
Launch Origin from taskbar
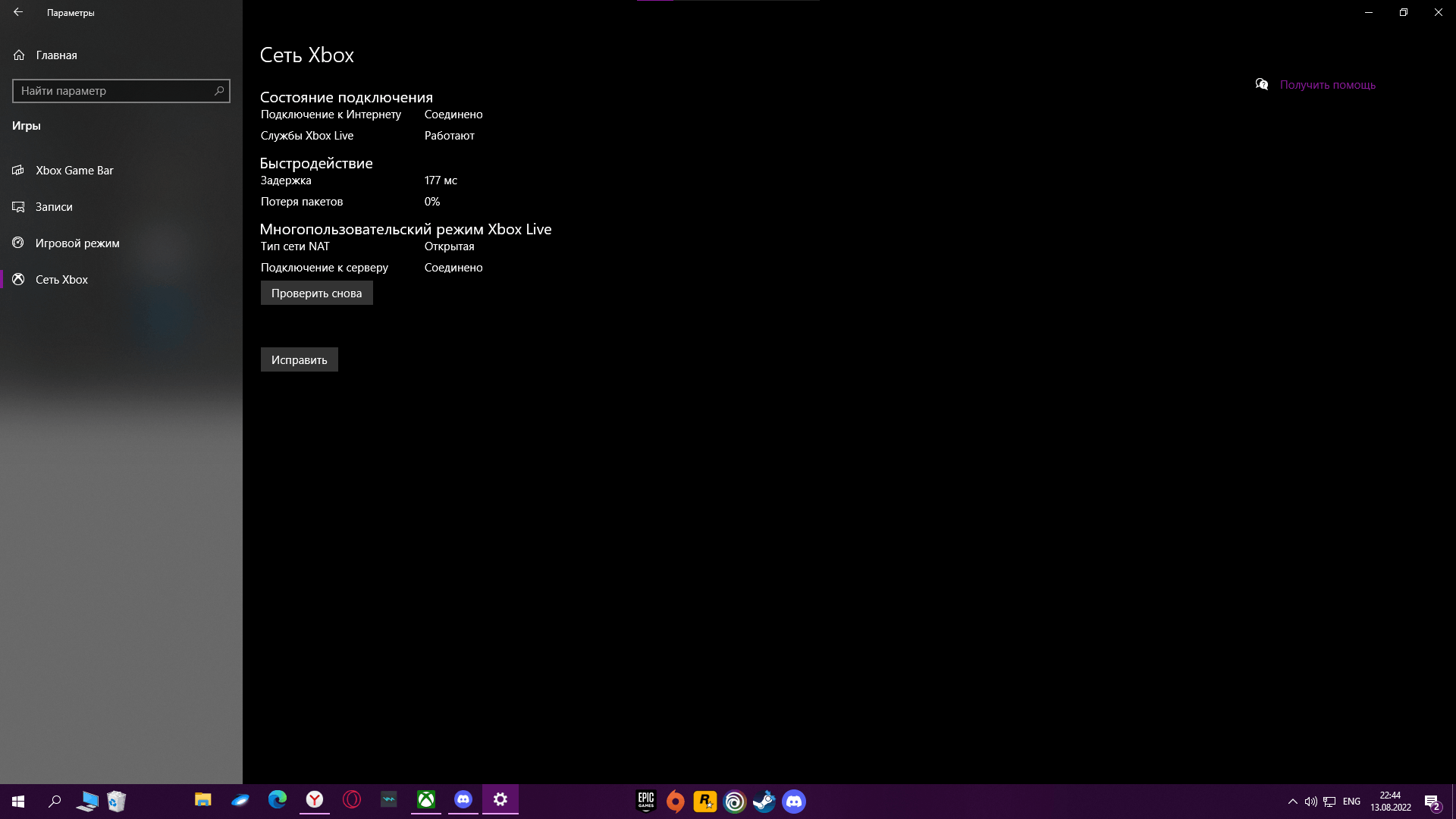click(676, 802)
